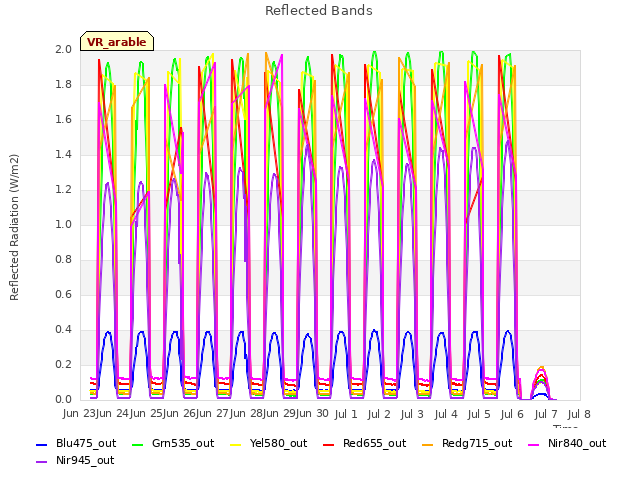Click the Reflected Bands chart title
The width and height of the screenshot is (640, 480).
319,11
